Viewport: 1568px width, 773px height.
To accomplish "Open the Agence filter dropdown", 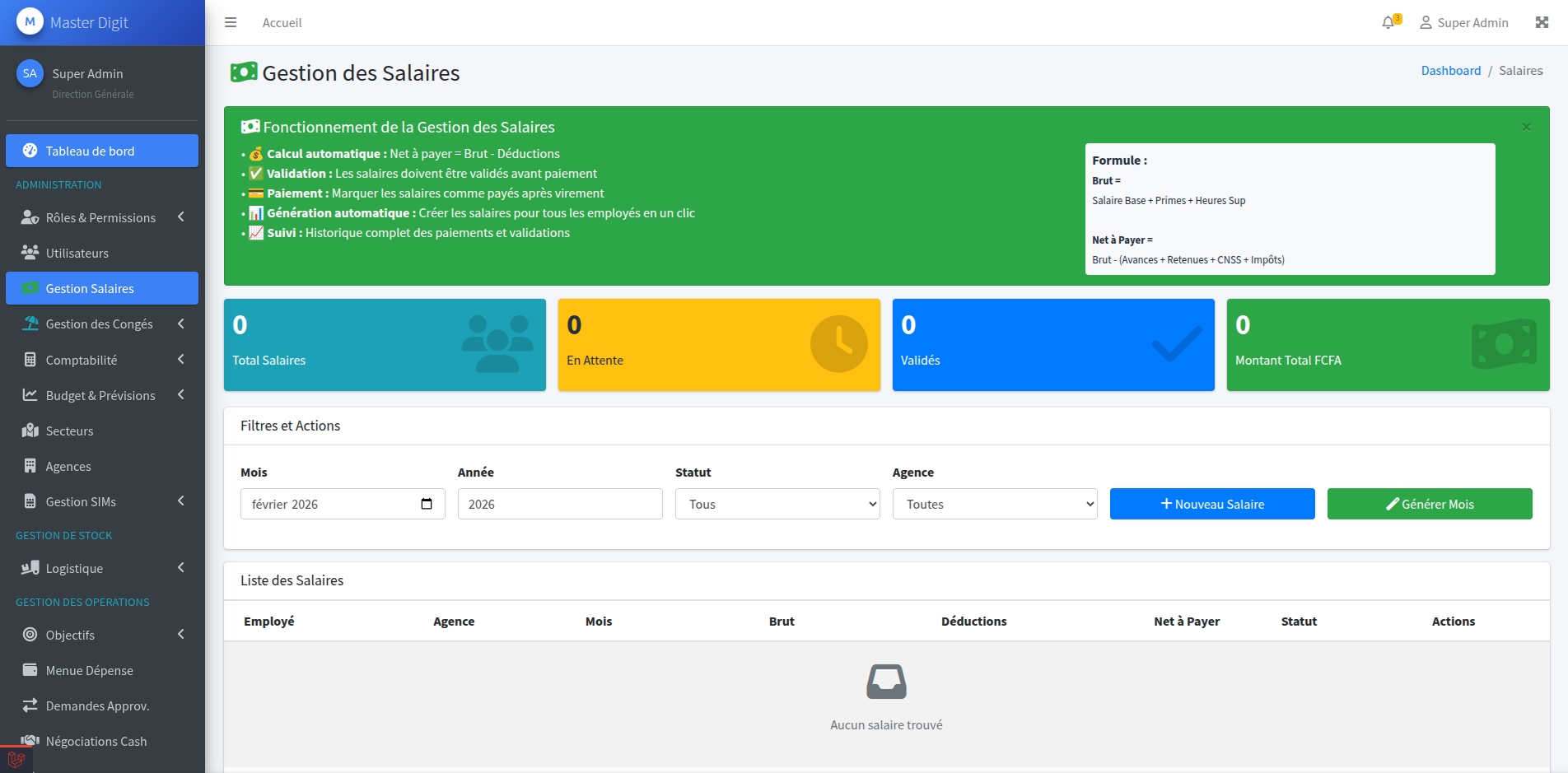I will (995, 504).
